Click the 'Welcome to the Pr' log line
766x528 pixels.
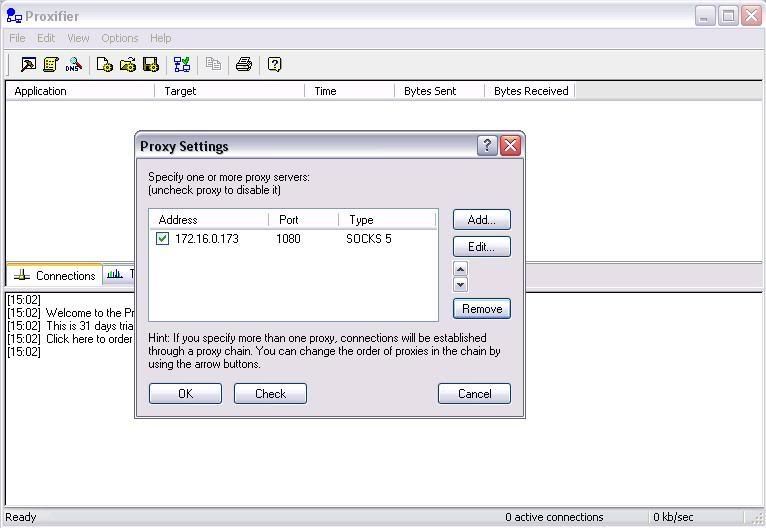tap(89, 313)
